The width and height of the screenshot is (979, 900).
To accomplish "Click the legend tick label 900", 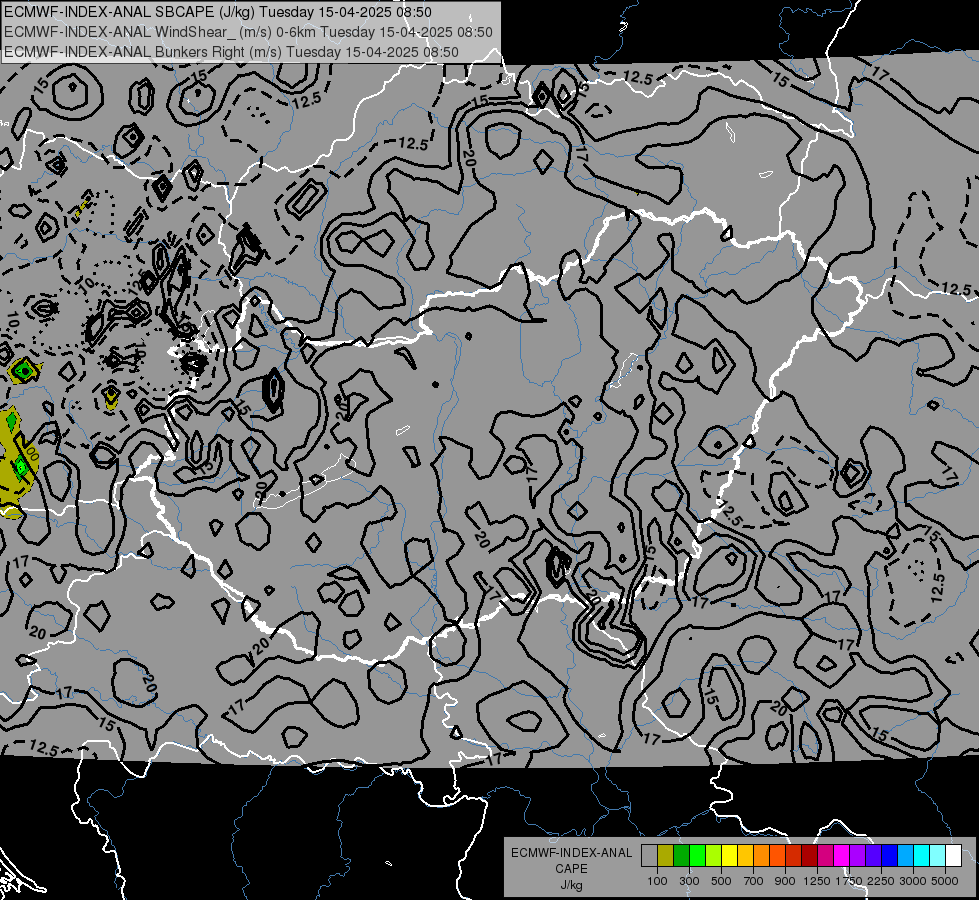I will tap(785, 881).
